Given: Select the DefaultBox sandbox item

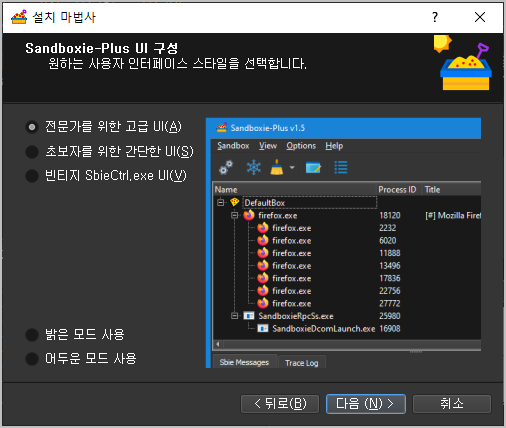Looking at the screenshot, I should coord(310,203).
